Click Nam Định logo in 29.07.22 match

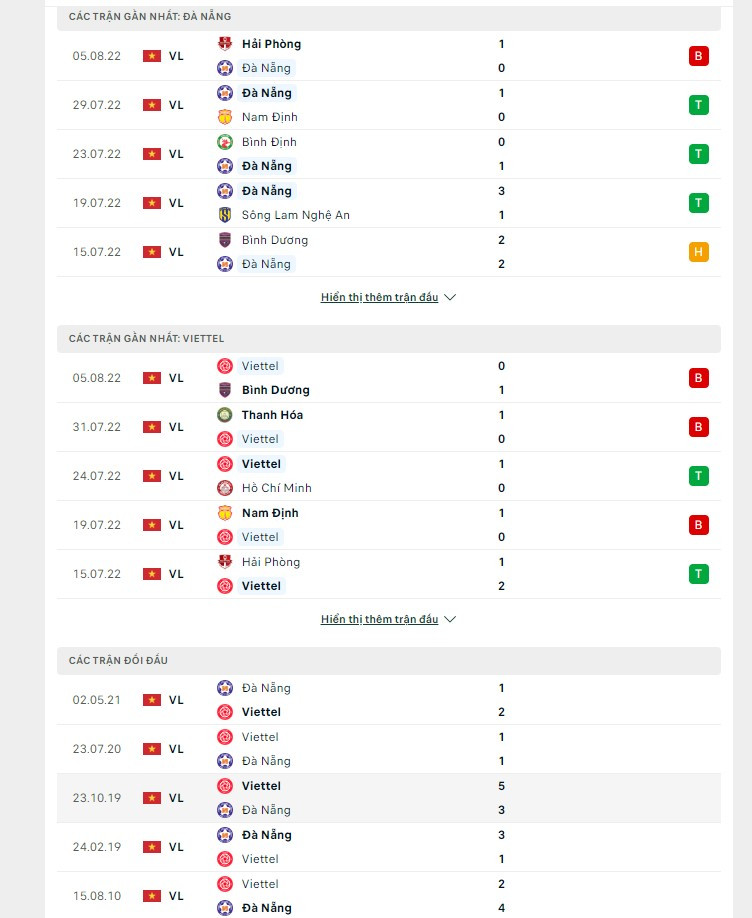(225, 117)
